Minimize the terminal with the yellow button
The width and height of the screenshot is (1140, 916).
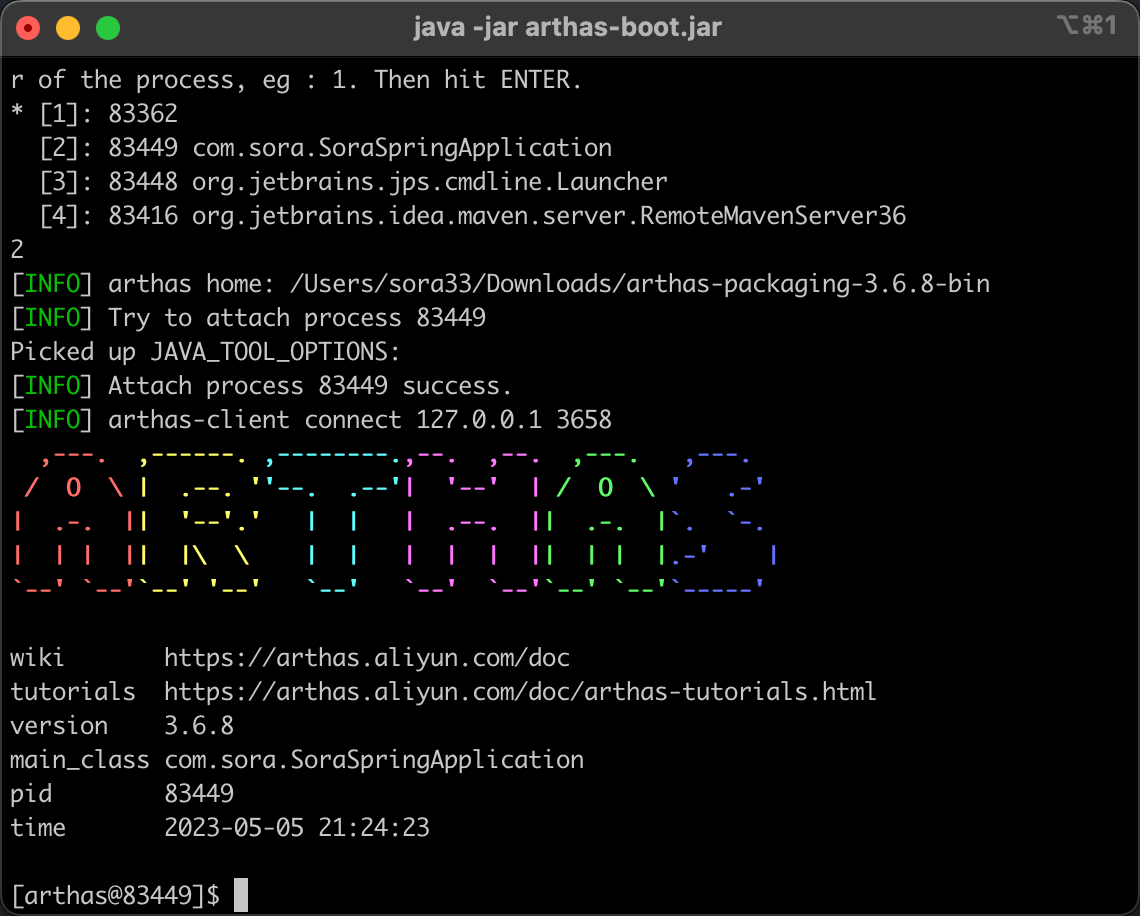[x=67, y=28]
